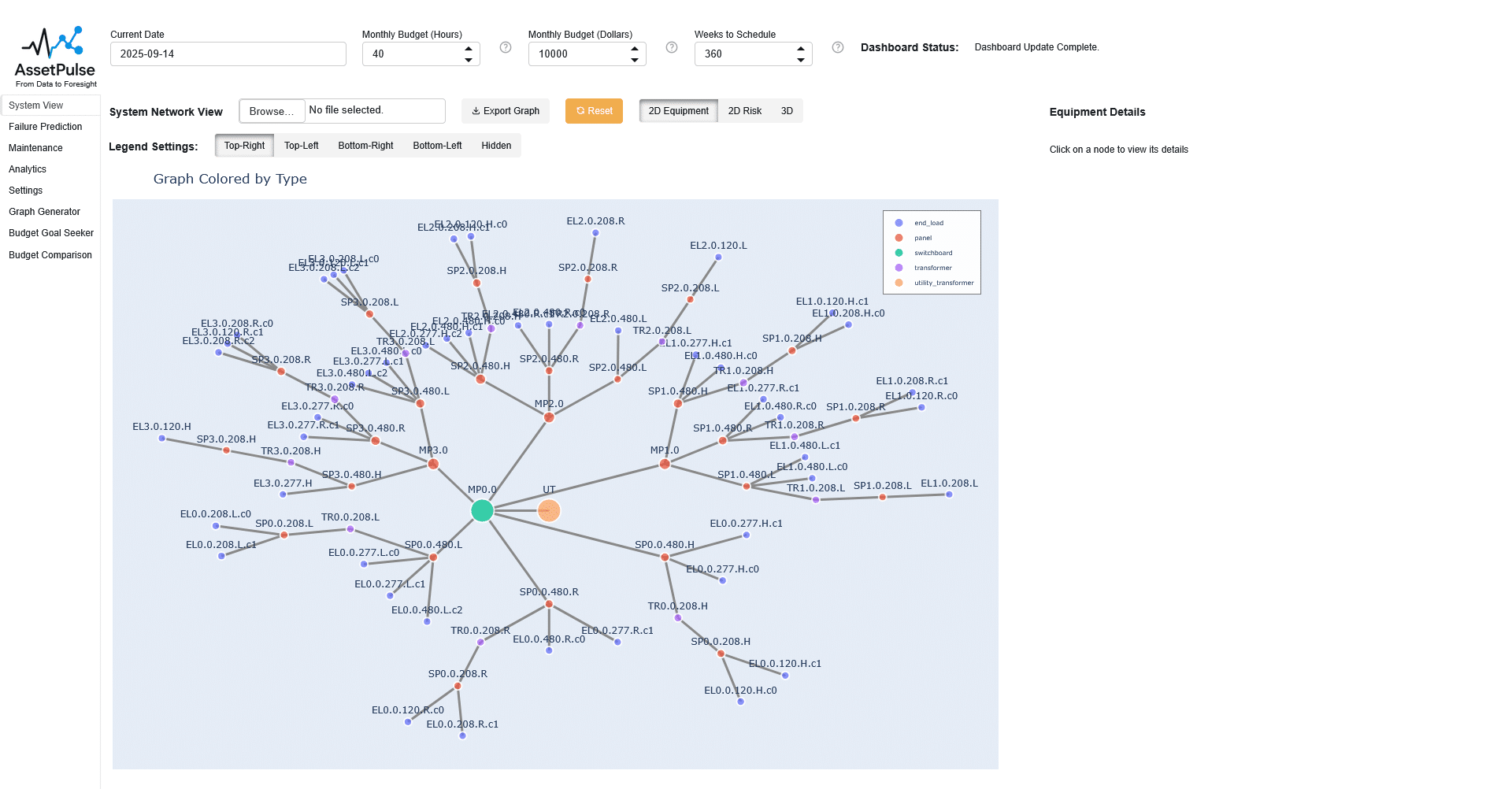Set legend position to Bottom-Left

pyautogui.click(x=437, y=146)
